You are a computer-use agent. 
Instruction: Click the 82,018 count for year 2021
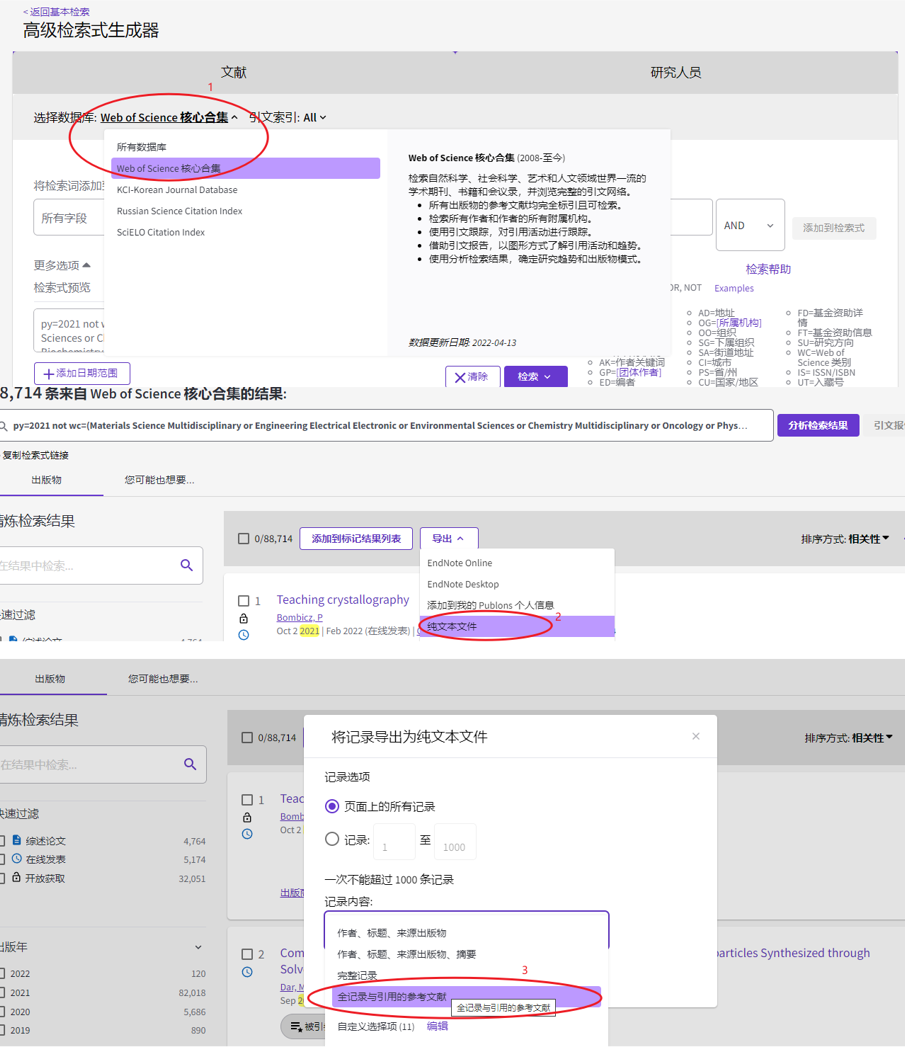pyautogui.click(x=192, y=993)
